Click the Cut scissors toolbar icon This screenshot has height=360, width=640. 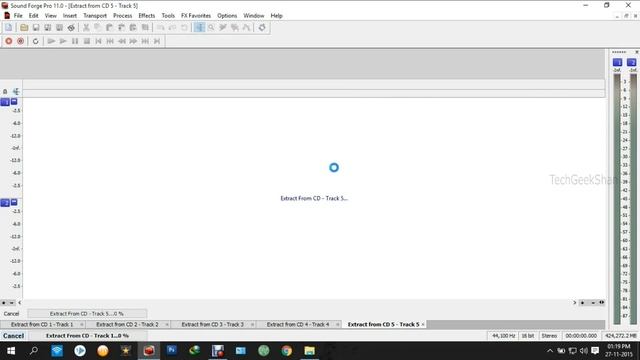tap(86, 27)
